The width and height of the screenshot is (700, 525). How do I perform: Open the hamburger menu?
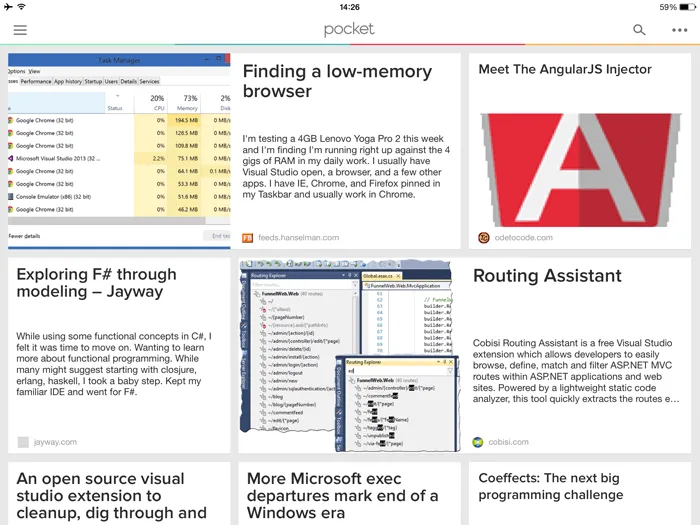pyautogui.click(x=20, y=30)
